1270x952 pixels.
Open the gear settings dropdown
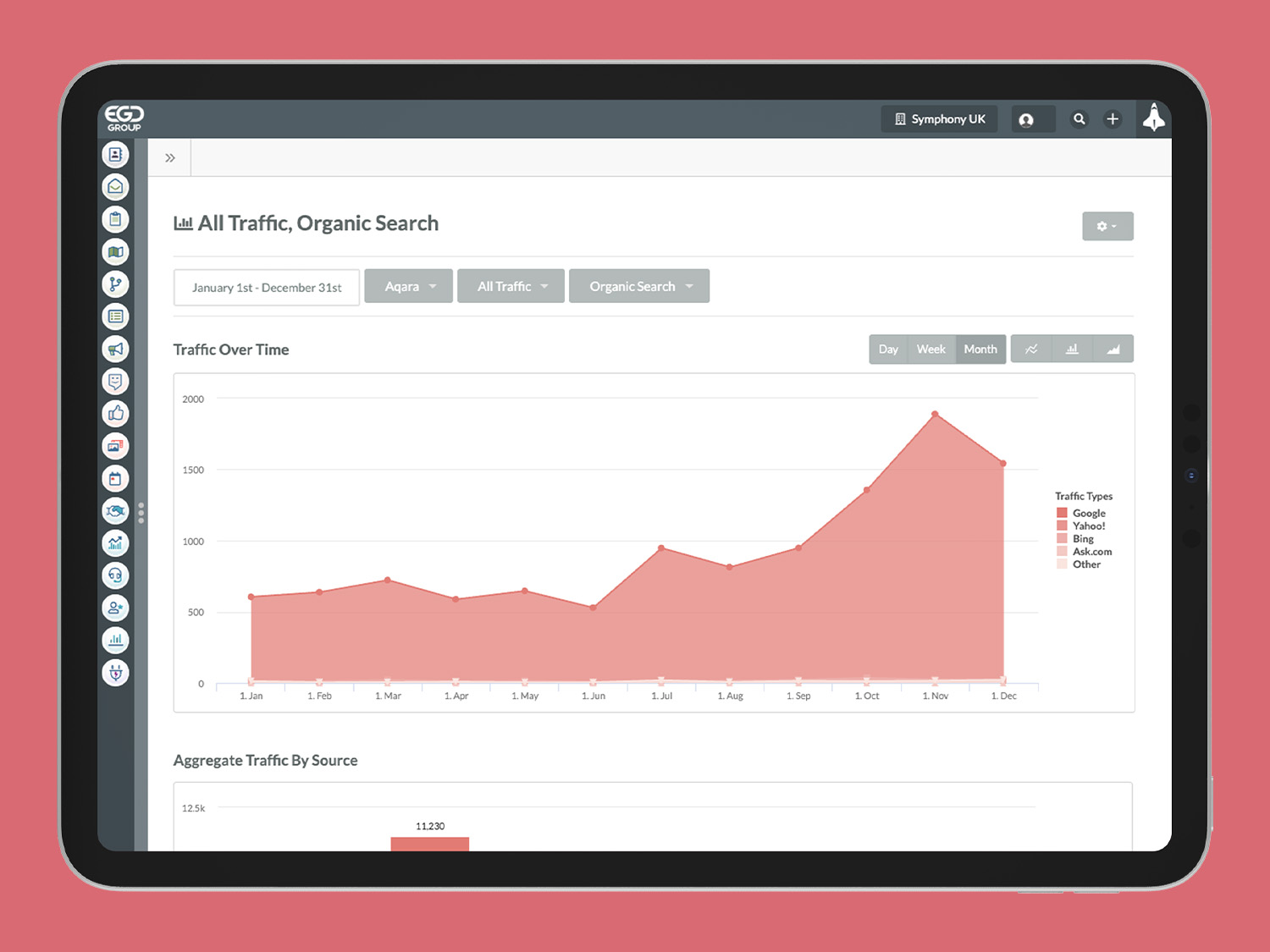pos(1107,226)
